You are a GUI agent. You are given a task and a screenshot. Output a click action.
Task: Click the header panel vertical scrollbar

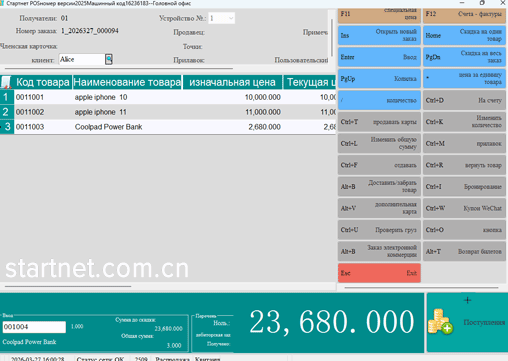[332, 37]
